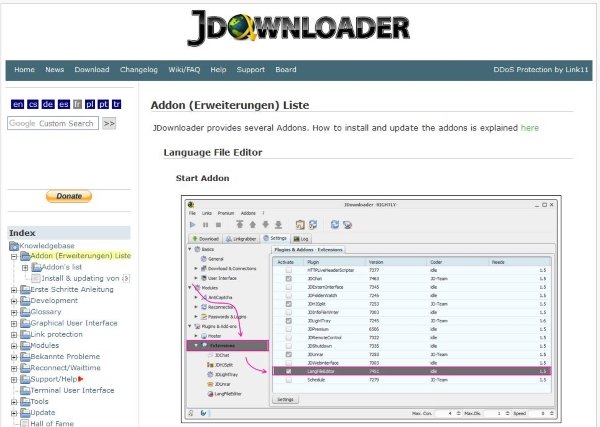Click the DDoS Protection by Link11 link
The image size is (600, 427).
tap(541, 70)
